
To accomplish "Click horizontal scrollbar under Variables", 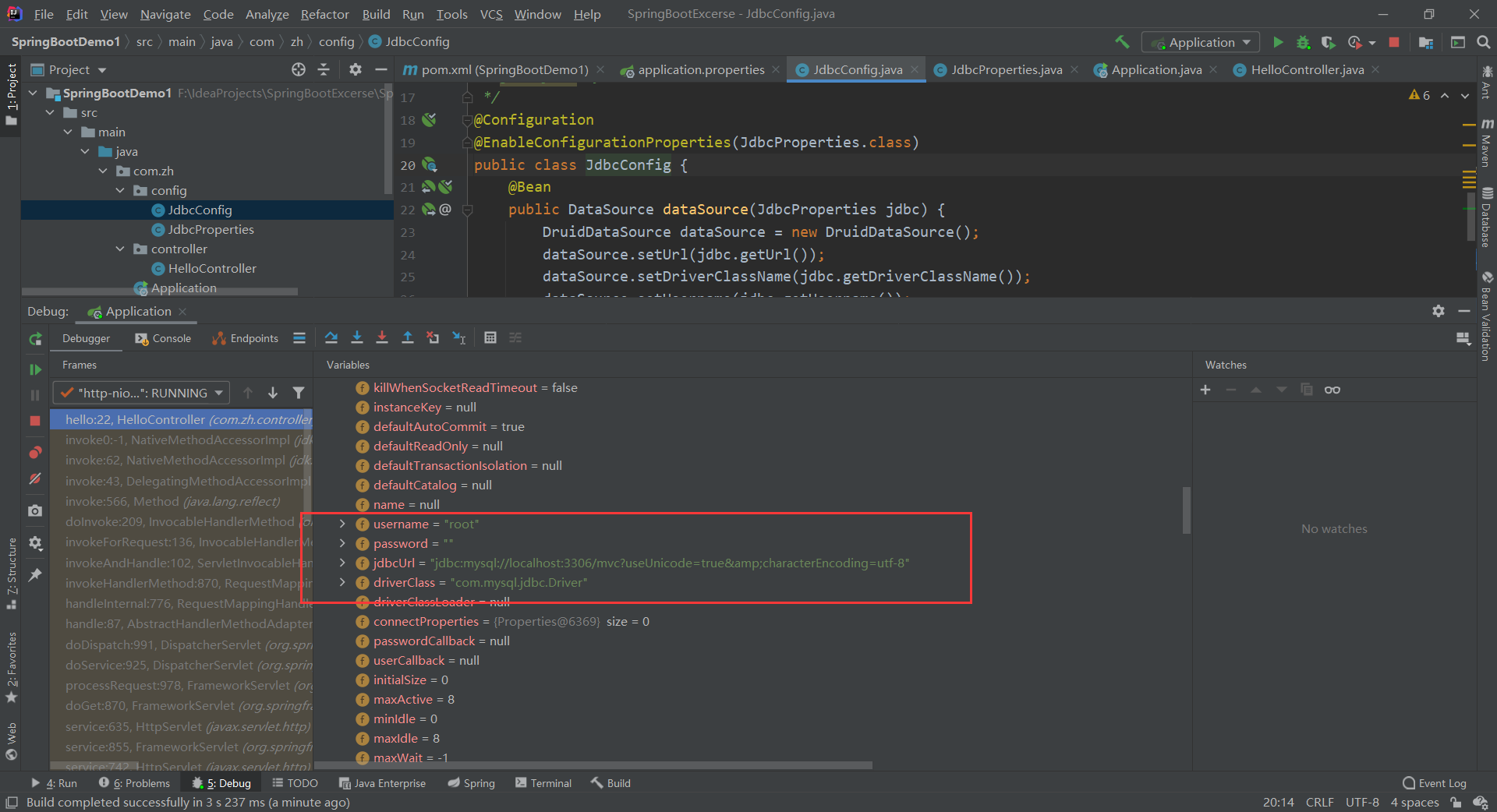I will coord(593,765).
